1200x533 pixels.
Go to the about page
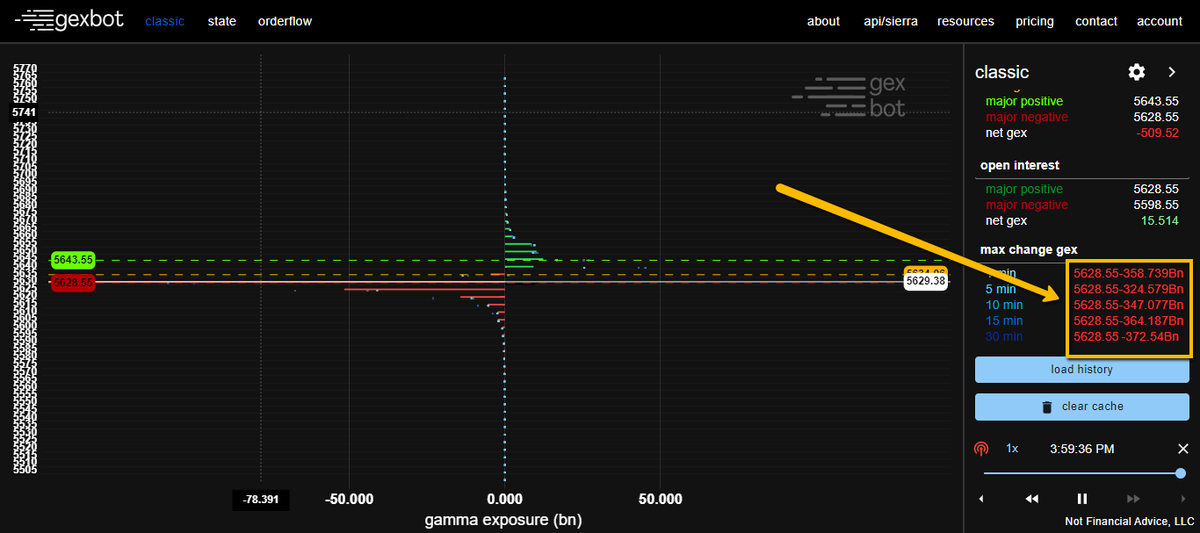tap(823, 21)
